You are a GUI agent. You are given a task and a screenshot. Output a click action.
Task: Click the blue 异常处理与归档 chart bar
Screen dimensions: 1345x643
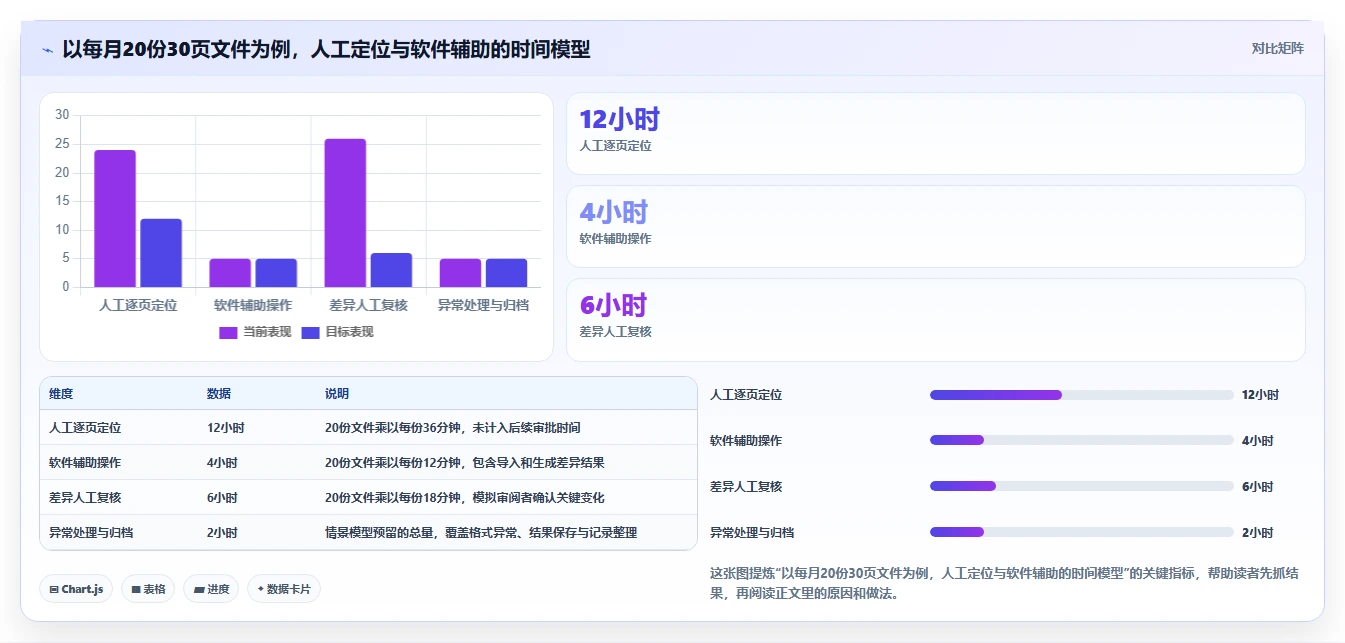coord(506,273)
